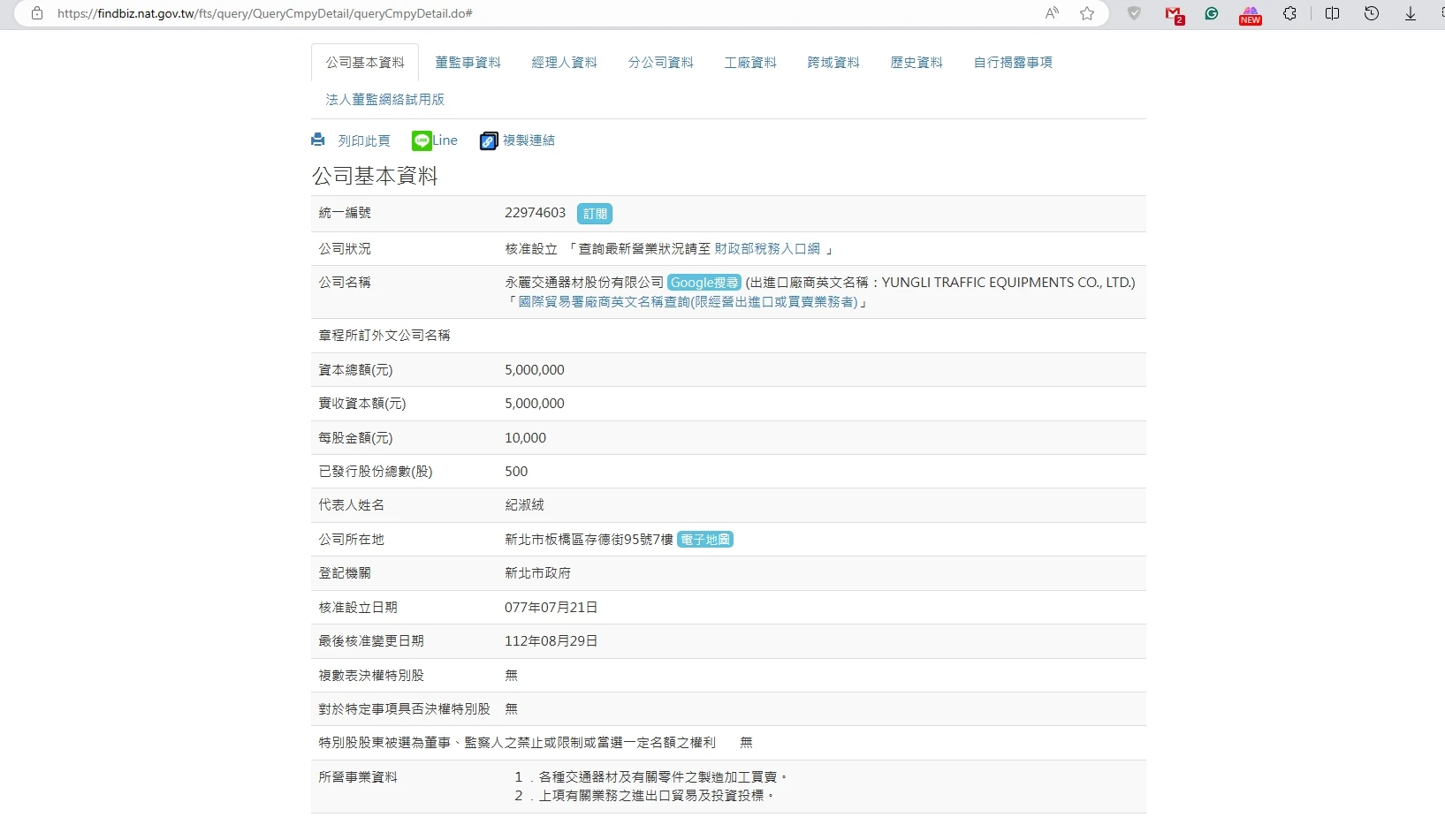The height and width of the screenshot is (840, 1445).
Task: Open the Read Aloud icon in the address bar
Action: click(x=1052, y=13)
